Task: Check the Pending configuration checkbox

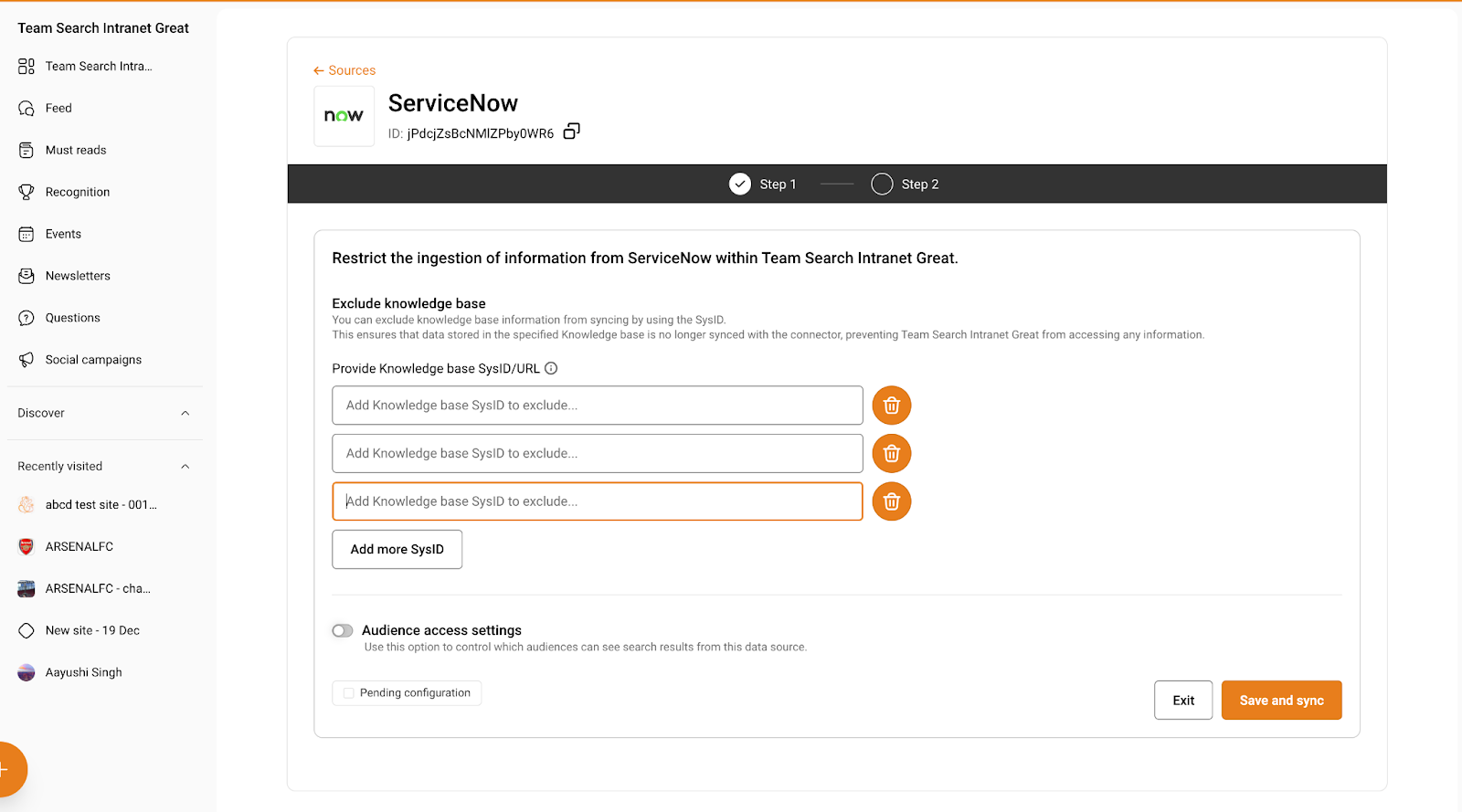Action: [x=349, y=693]
